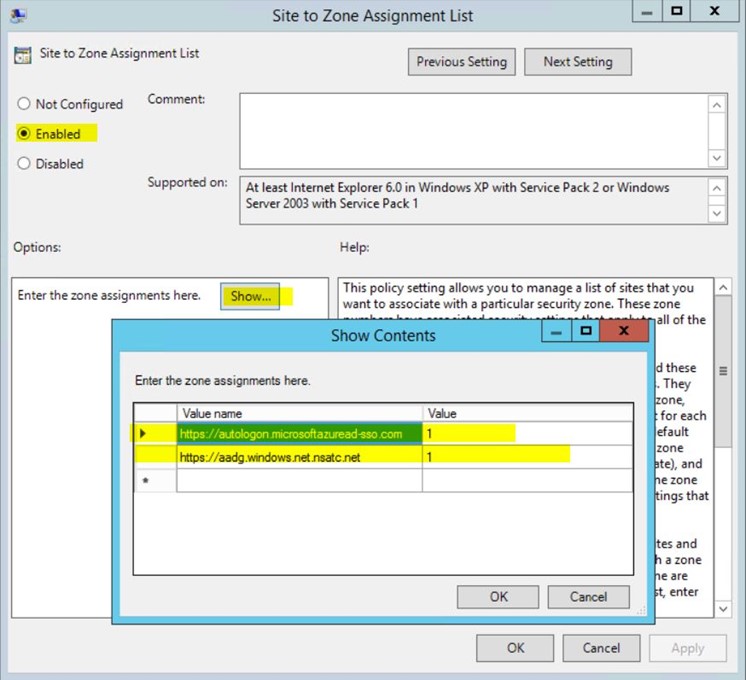Viewport: 746px width, 680px height.
Task: Click the Value cell for aadg.windows.net row
Action: tap(528, 457)
